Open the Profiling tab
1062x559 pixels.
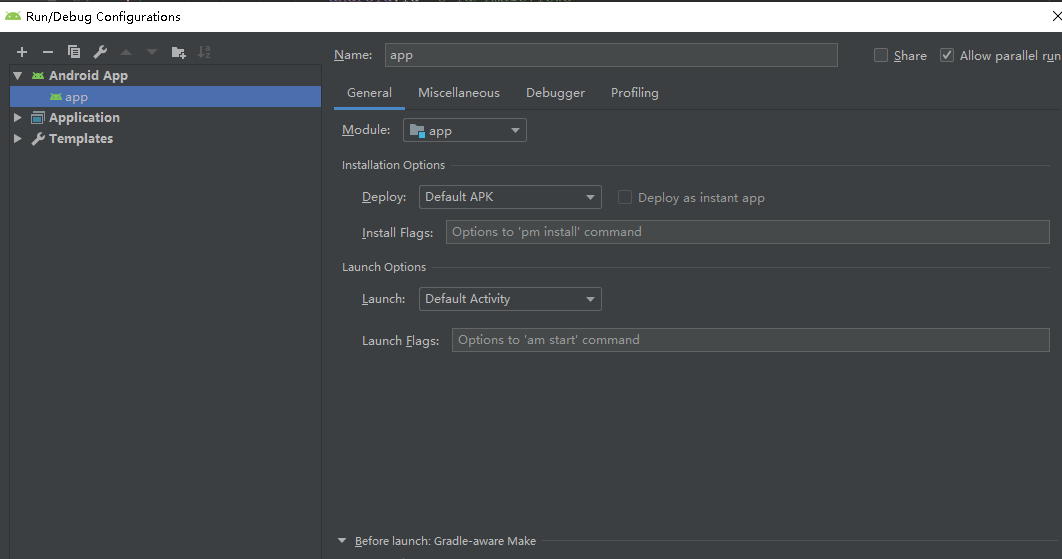[x=635, y=93]
